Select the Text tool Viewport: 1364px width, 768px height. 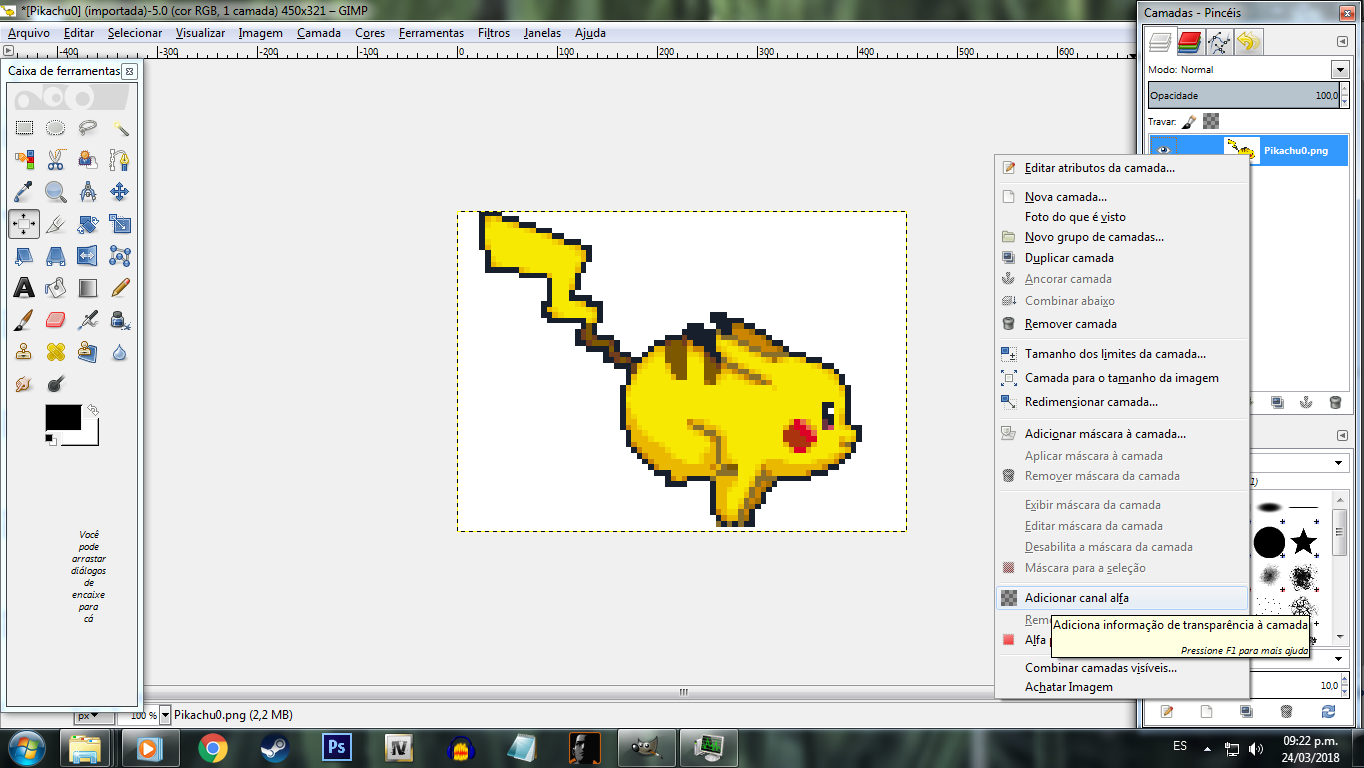[x=24, y=288]
